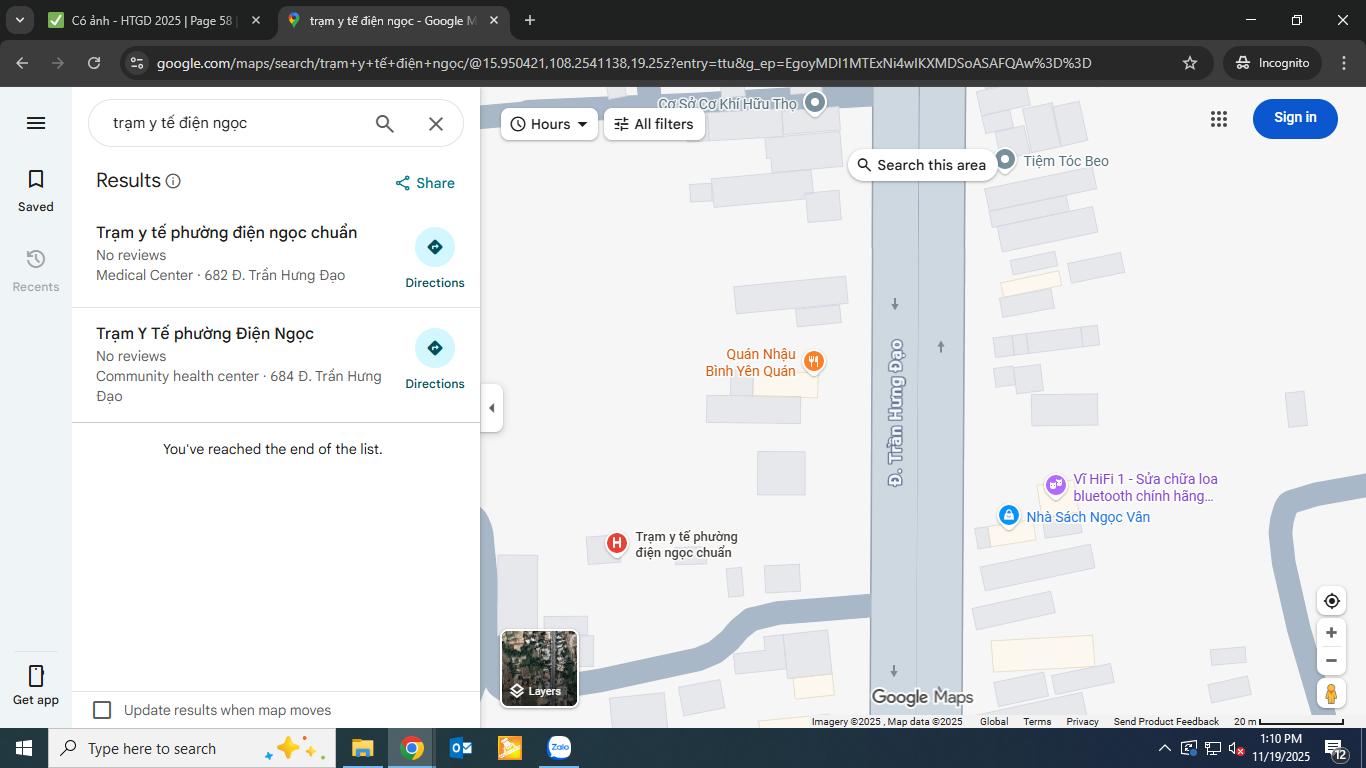The height and width of the screenshot is (768, 1366).
Task: Open the All filters options
Action: 654,124
